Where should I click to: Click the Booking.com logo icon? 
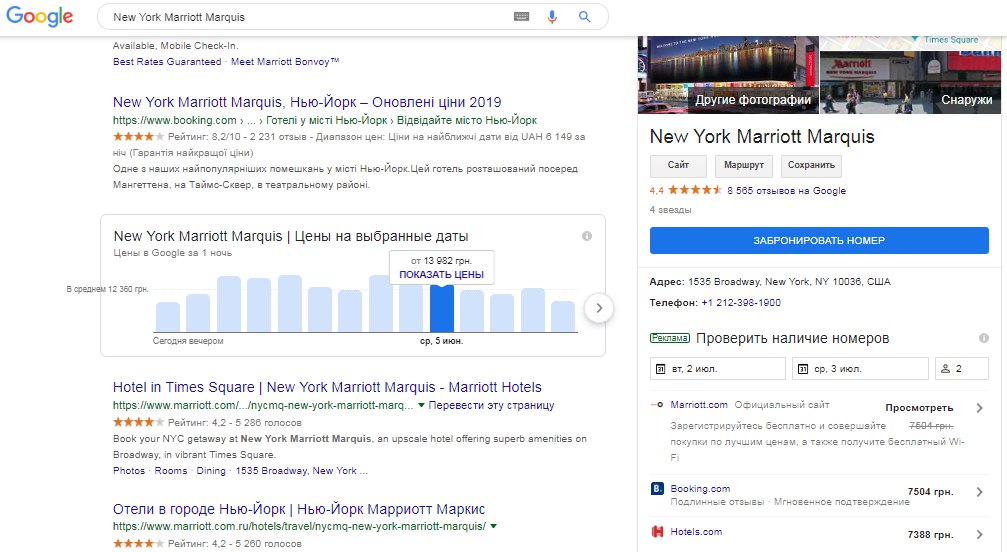(x=657, y=488)
